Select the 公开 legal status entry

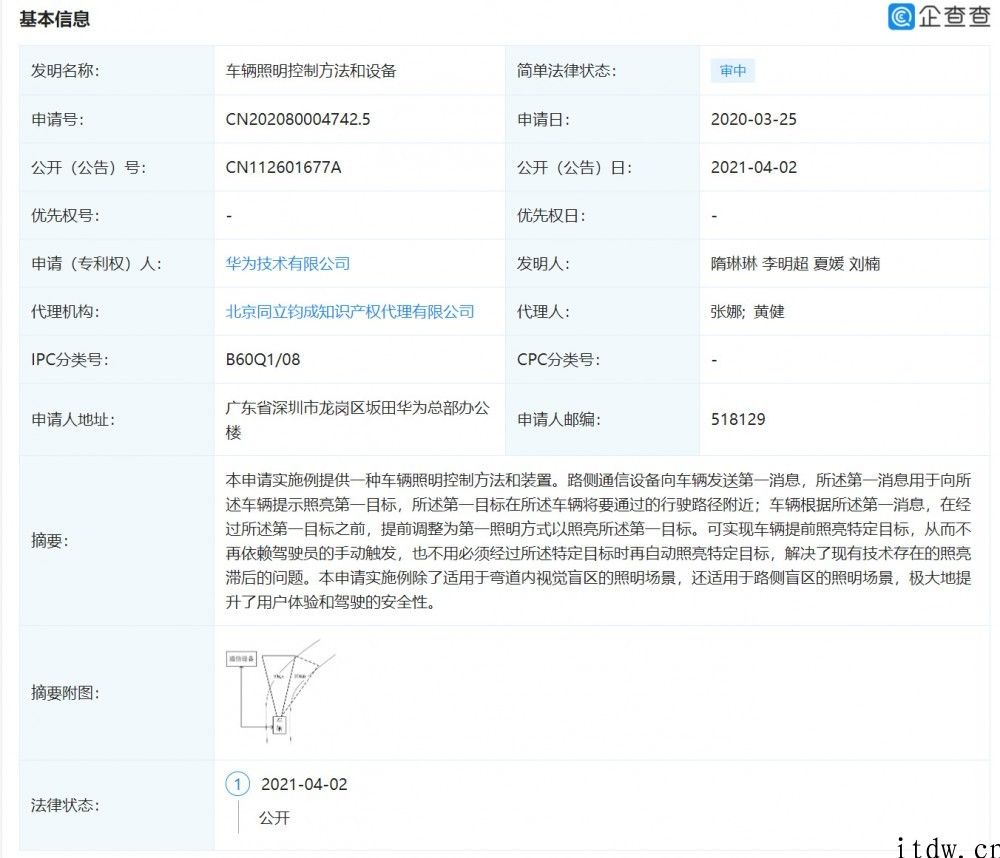tap(274, 818)
